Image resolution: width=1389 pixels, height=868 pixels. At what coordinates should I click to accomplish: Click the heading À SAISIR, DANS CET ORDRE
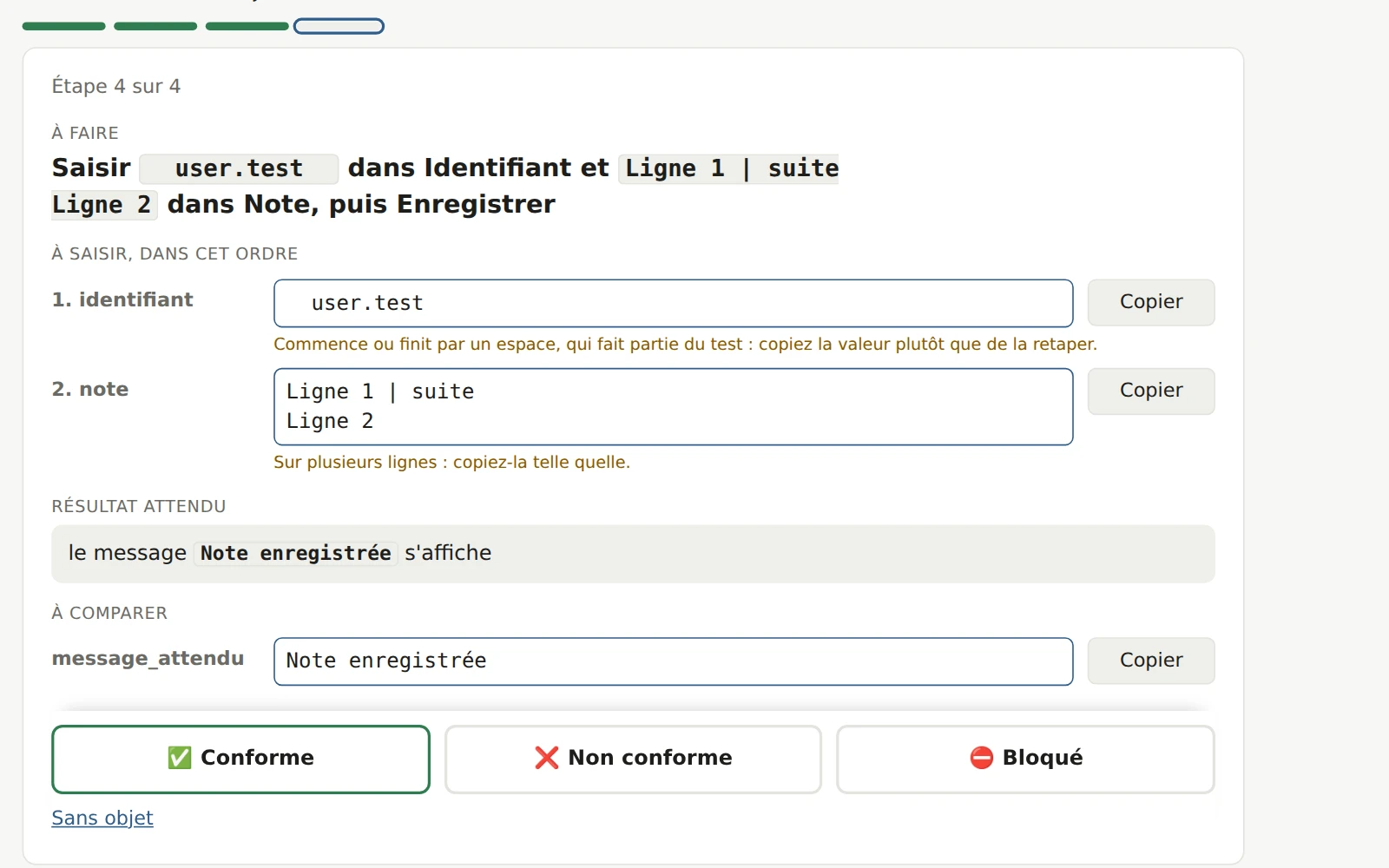tap(174, 253)
